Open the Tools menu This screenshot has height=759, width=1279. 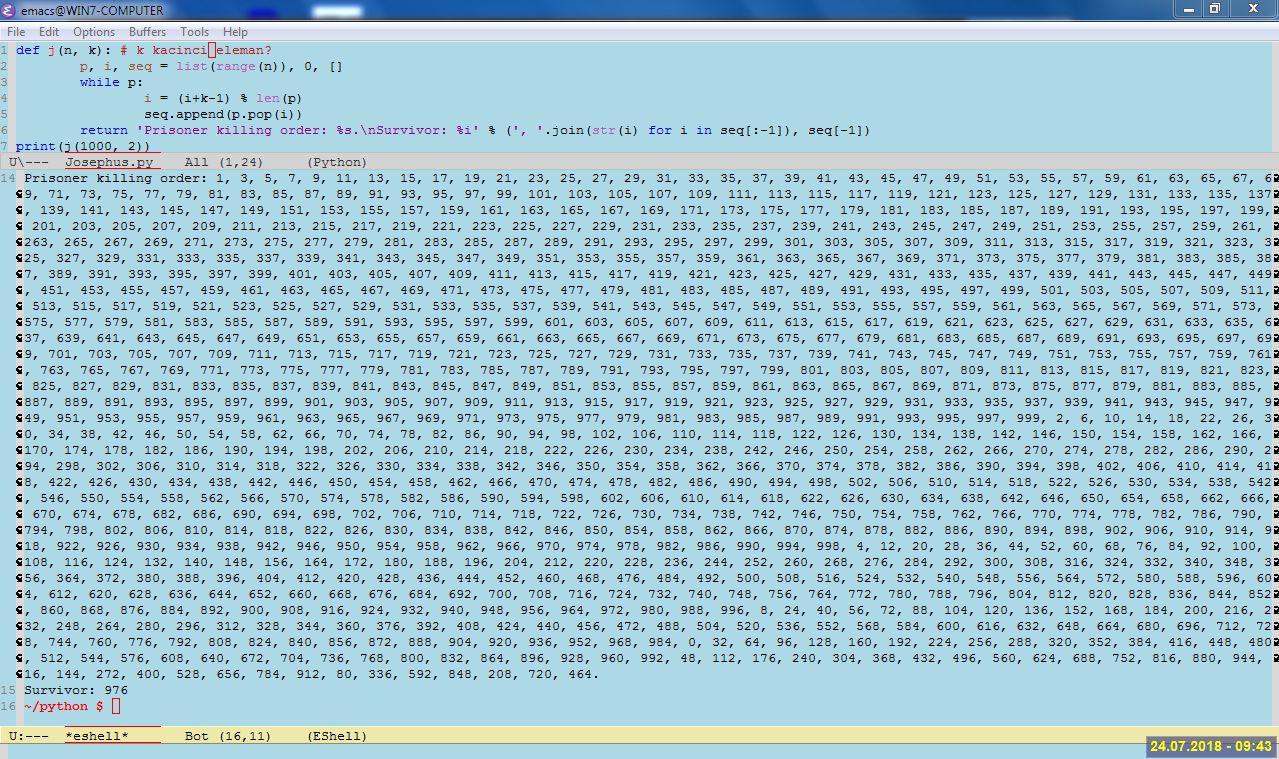pyautogui.click(x=195, y=32)
